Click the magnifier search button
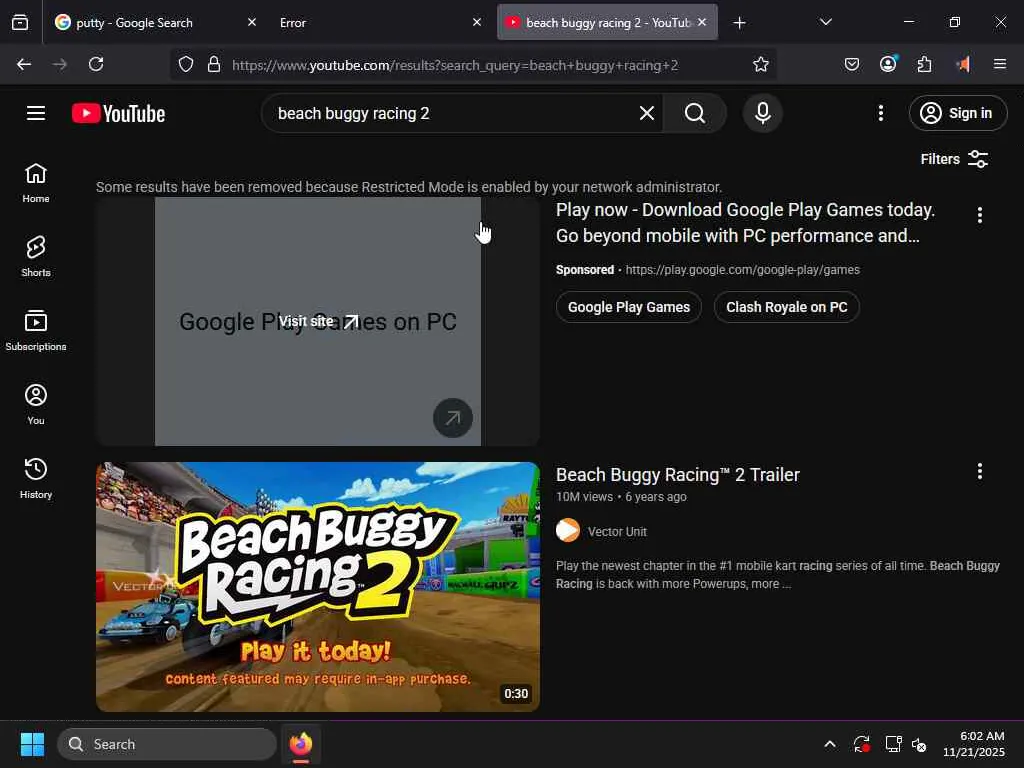This screenshot has width=1024, height=768. 695,114
